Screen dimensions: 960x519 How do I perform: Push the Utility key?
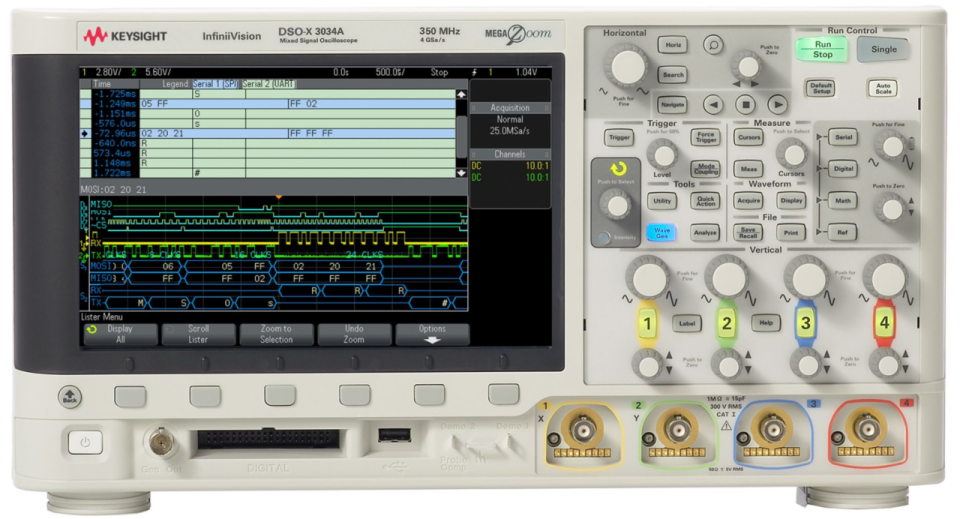click(662, 200)
